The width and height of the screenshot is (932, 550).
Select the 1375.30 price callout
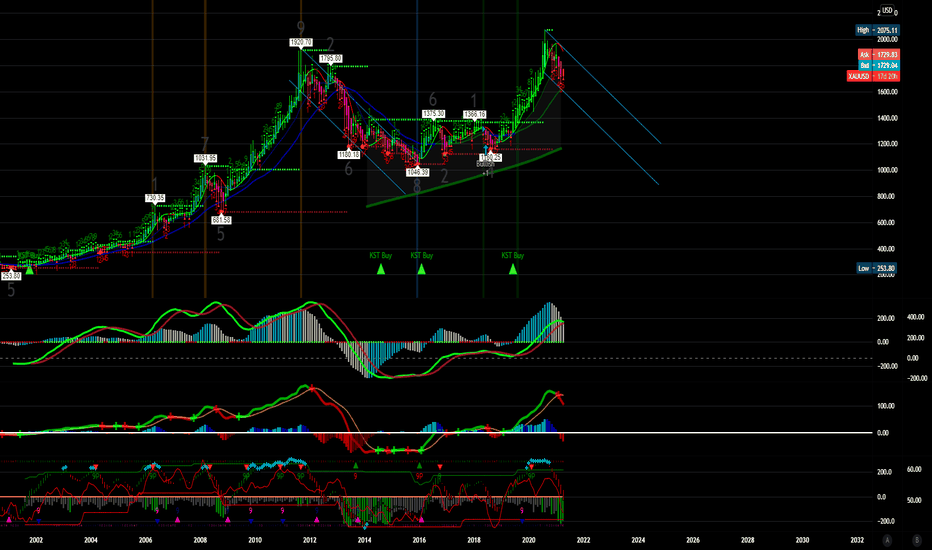433,114
